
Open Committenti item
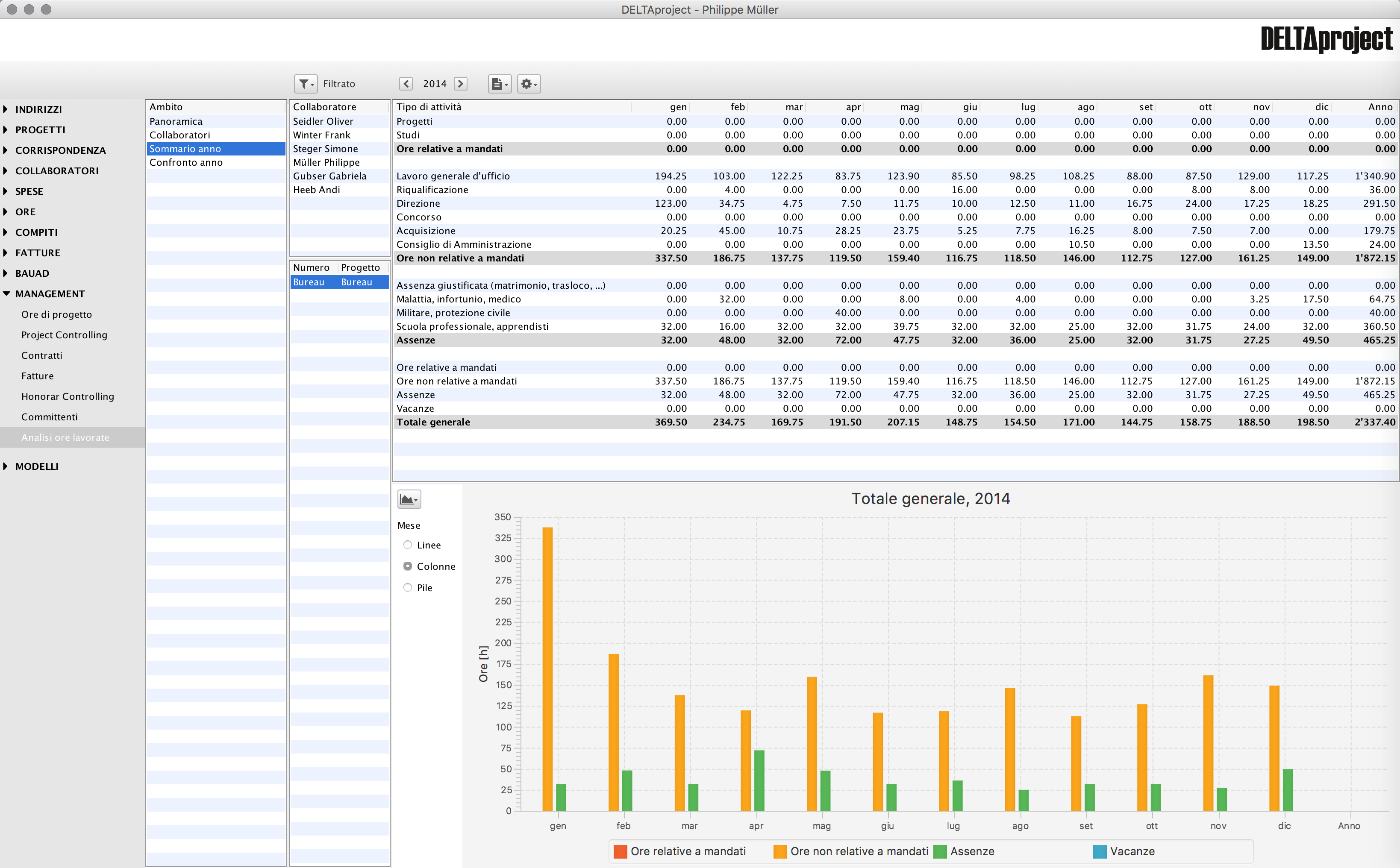[50, 417]
